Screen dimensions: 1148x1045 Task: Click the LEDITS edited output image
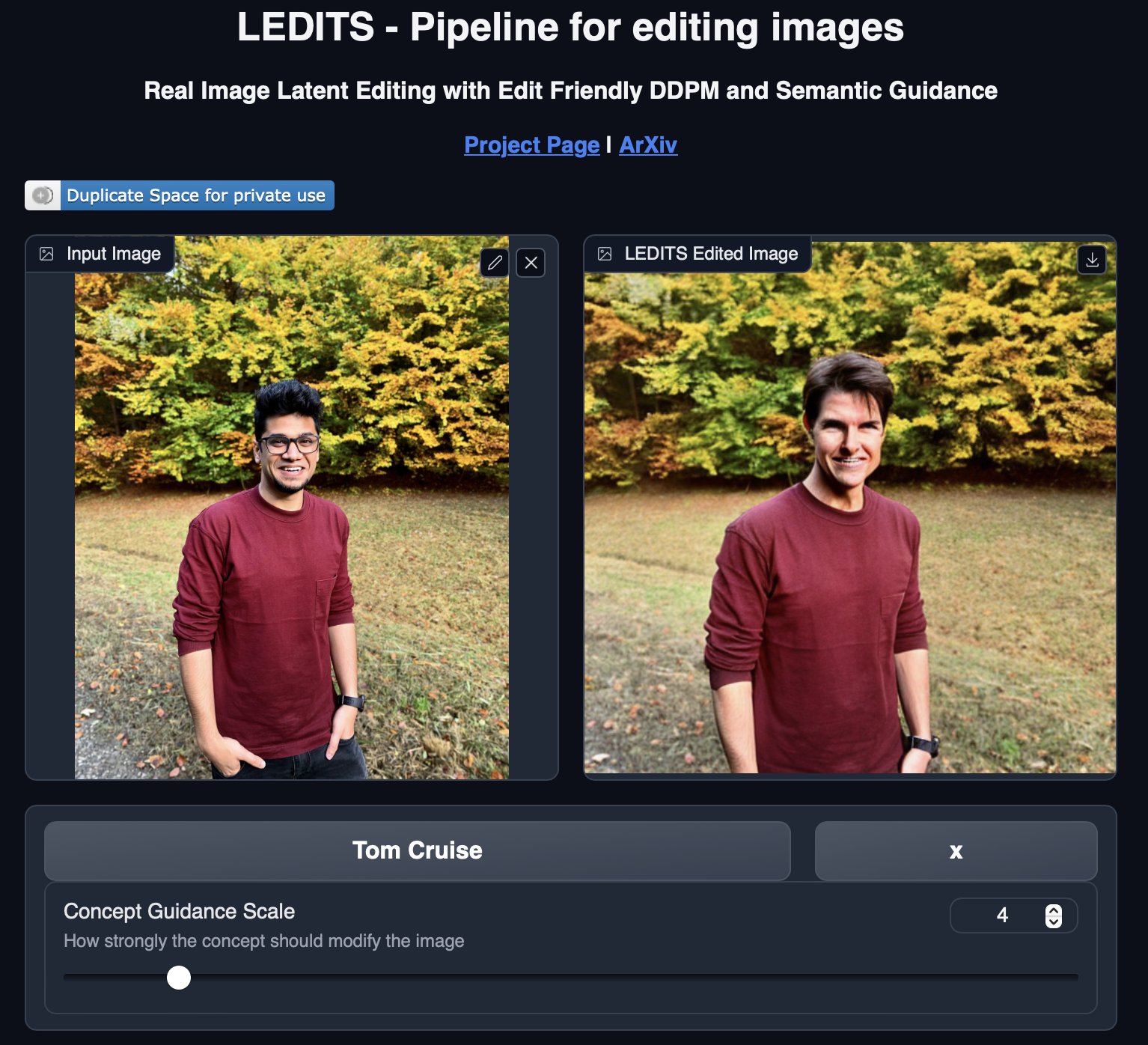tap(850, 508)
